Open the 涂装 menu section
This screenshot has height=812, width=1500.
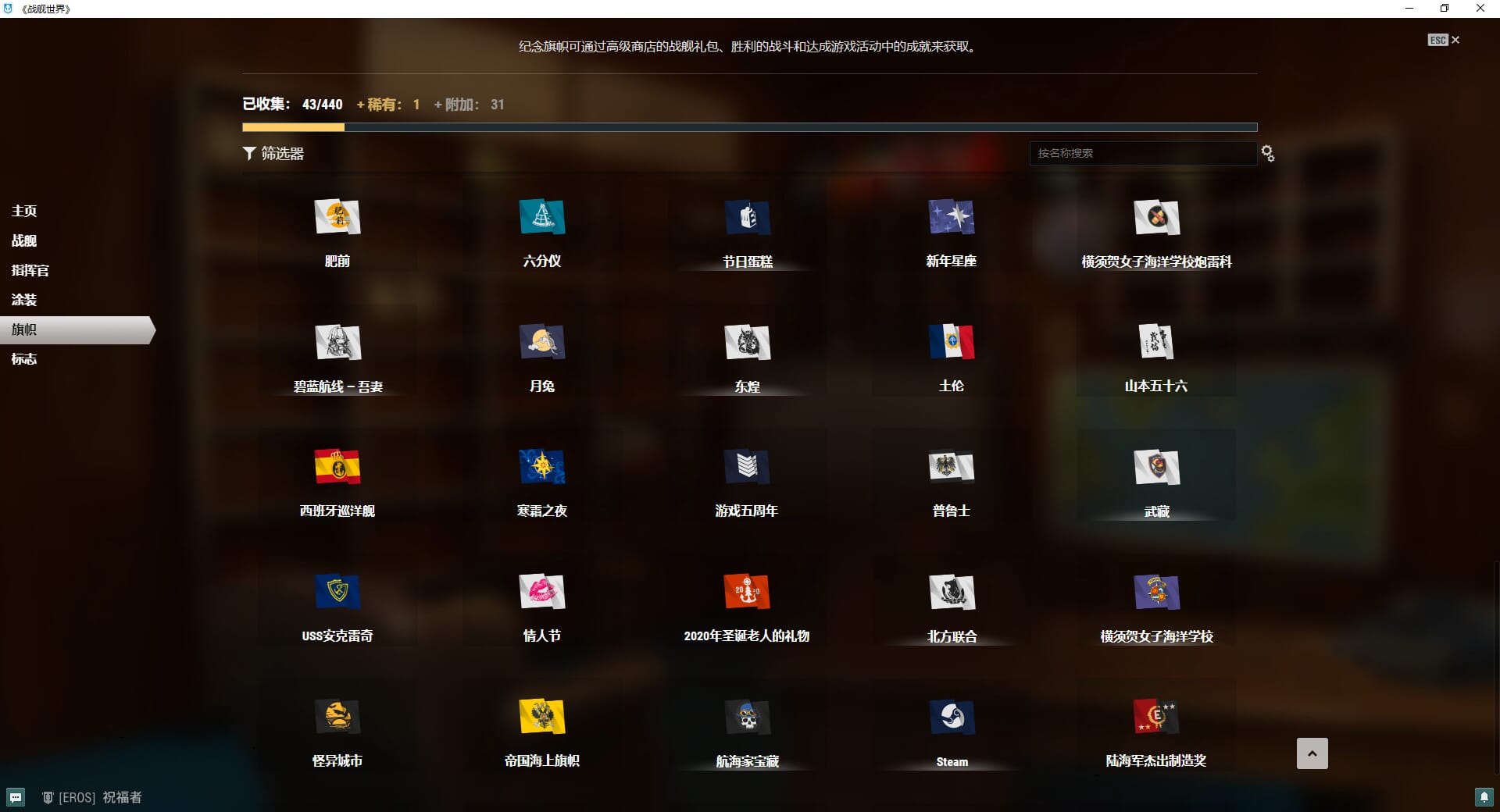[24, 300]
